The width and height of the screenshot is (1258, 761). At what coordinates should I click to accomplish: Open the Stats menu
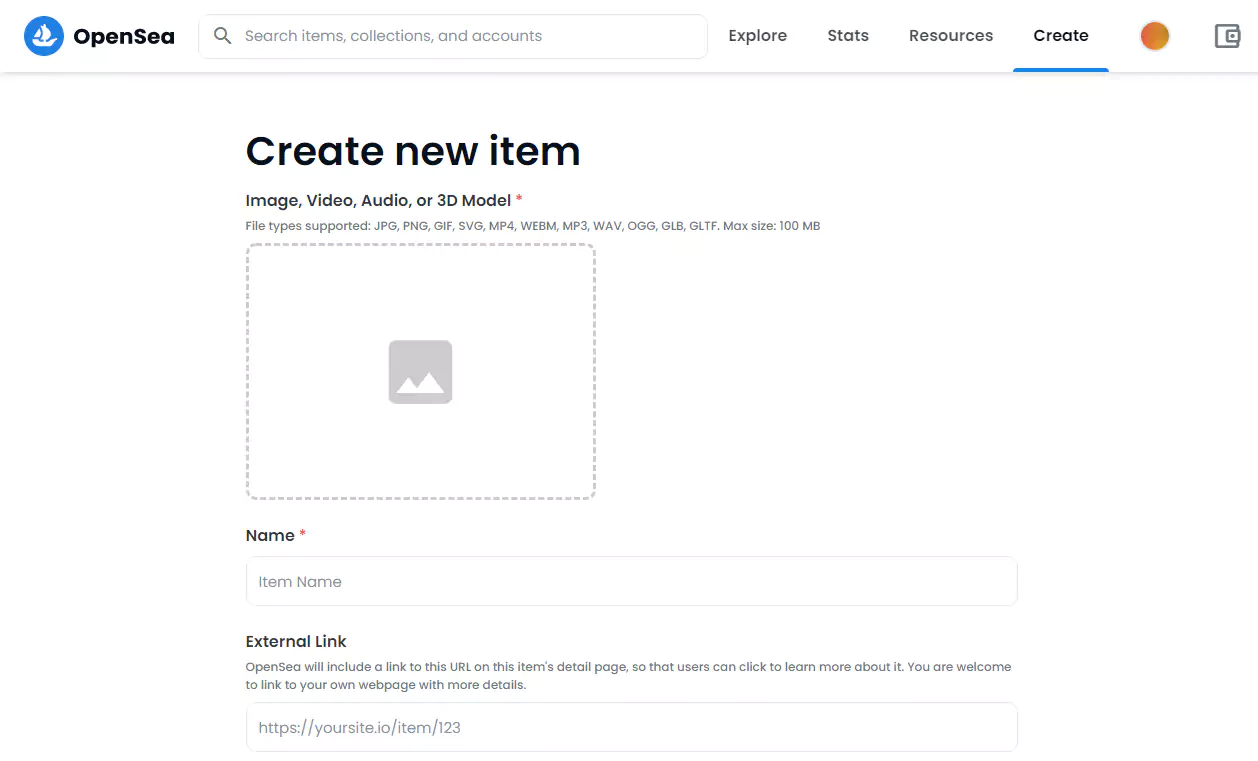(848, 36)
